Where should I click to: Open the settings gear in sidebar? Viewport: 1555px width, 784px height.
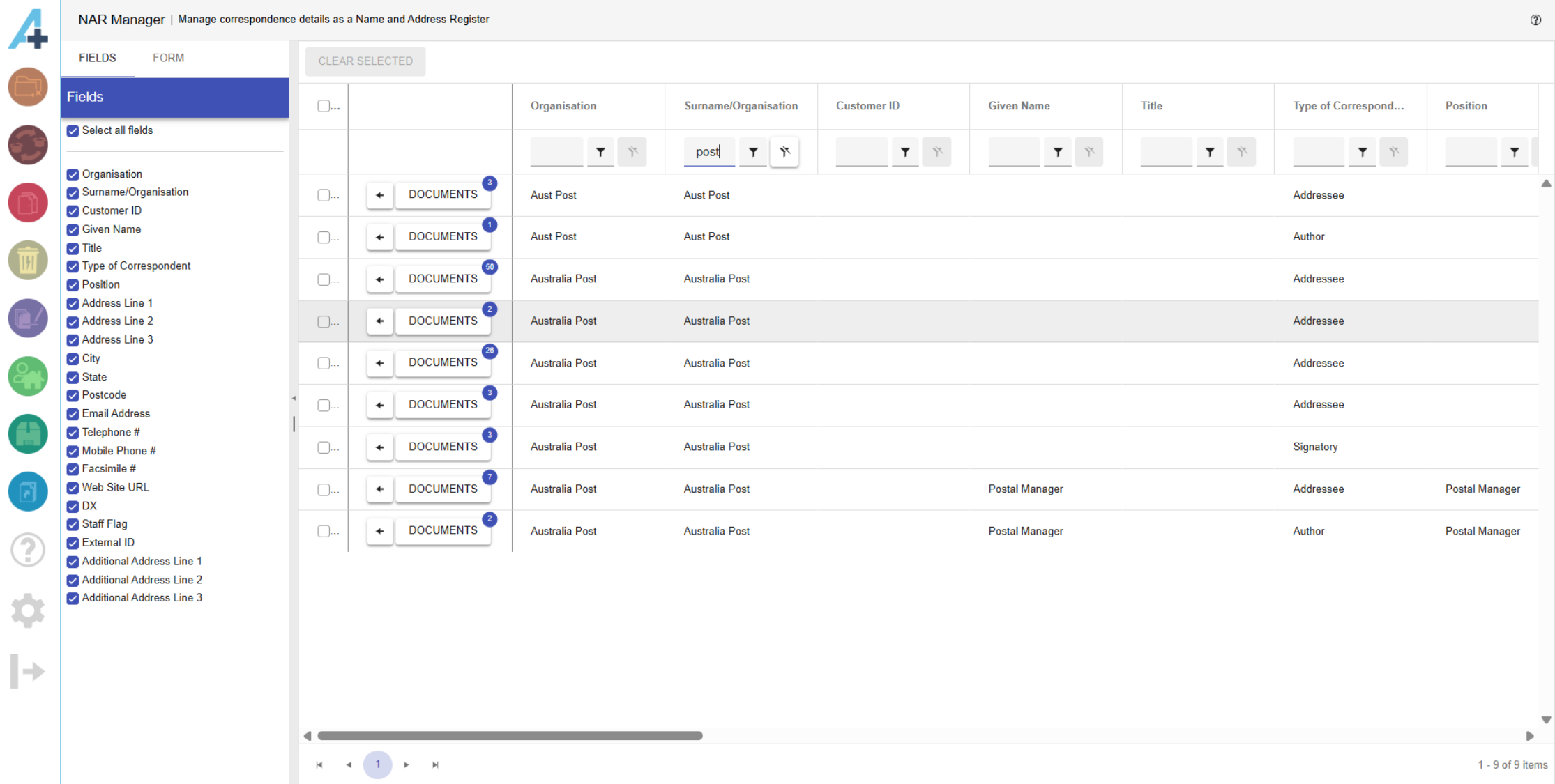tap(28, 610)
